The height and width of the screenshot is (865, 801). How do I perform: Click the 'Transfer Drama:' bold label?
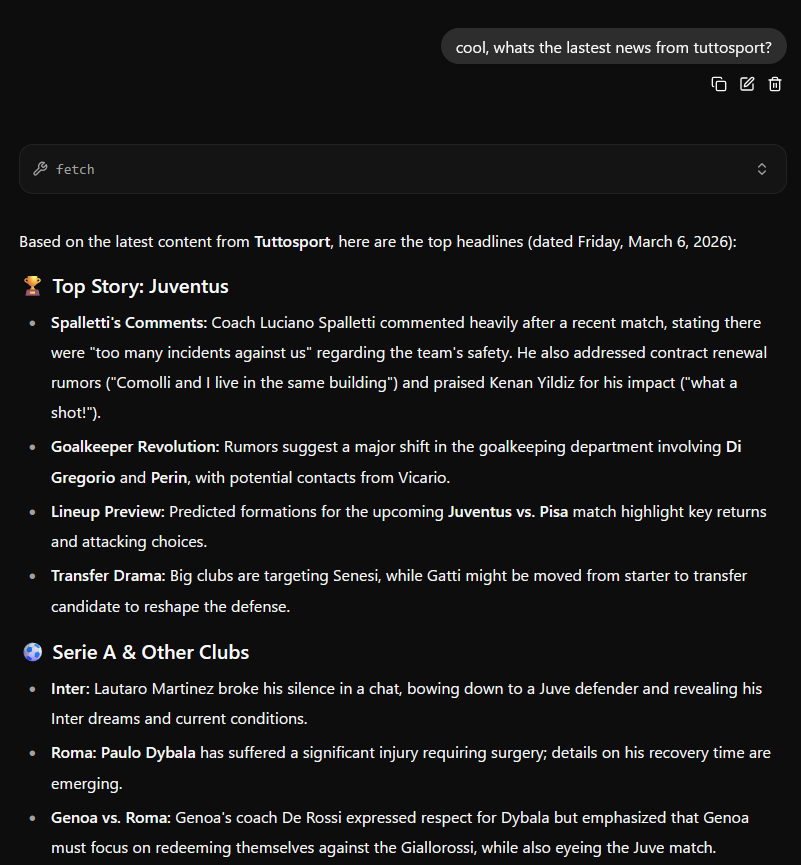108,576
